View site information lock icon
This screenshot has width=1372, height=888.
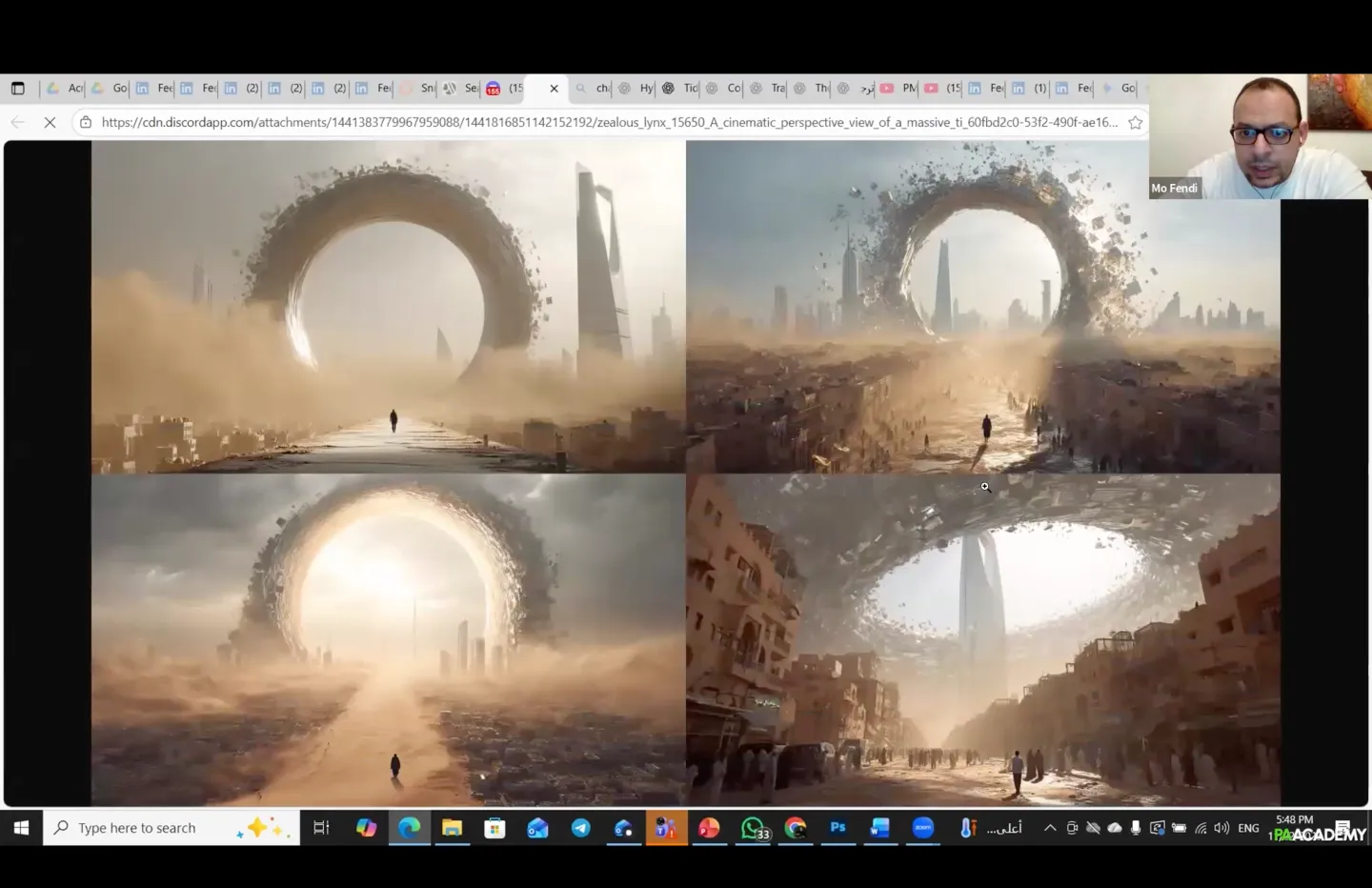coord(86,122)
